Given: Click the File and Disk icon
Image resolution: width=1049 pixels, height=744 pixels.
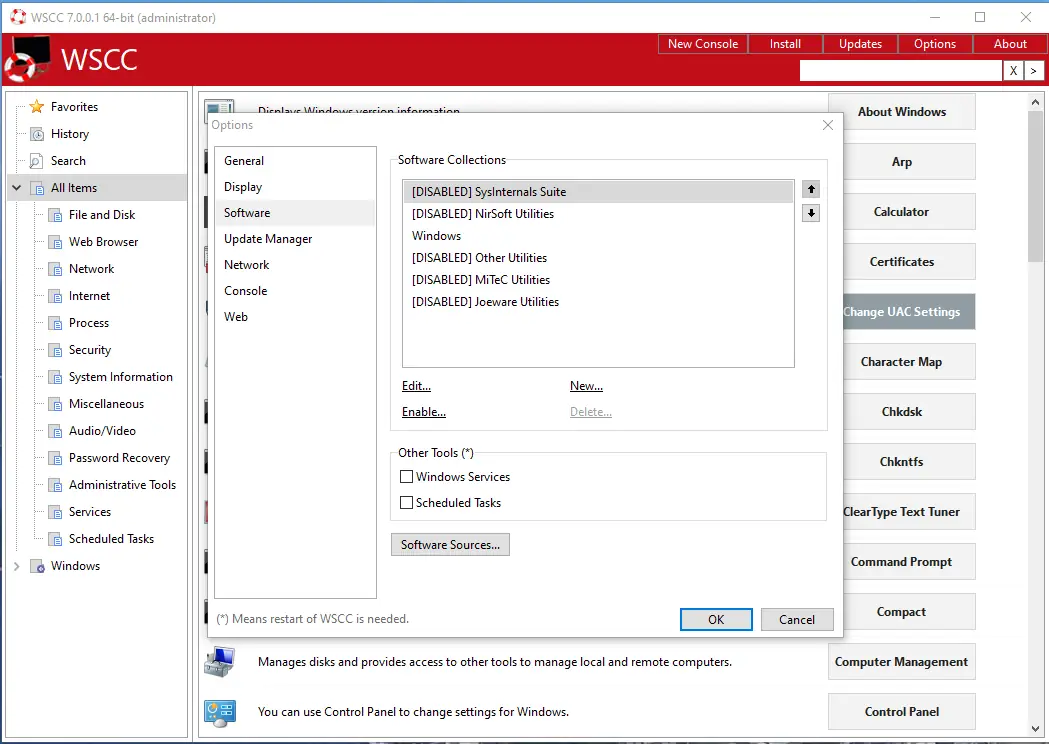Looking at the screenshot, I should (x=56, y=215).
